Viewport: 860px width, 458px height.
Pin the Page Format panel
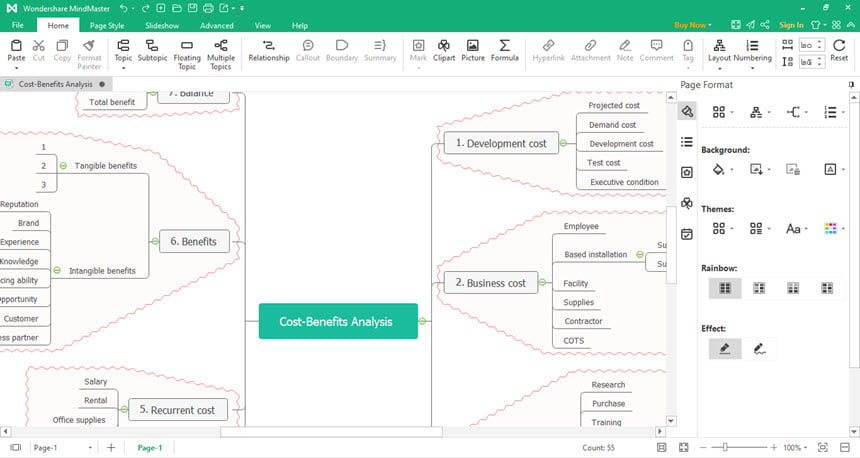pyautogui.click(x=851, y=84)
